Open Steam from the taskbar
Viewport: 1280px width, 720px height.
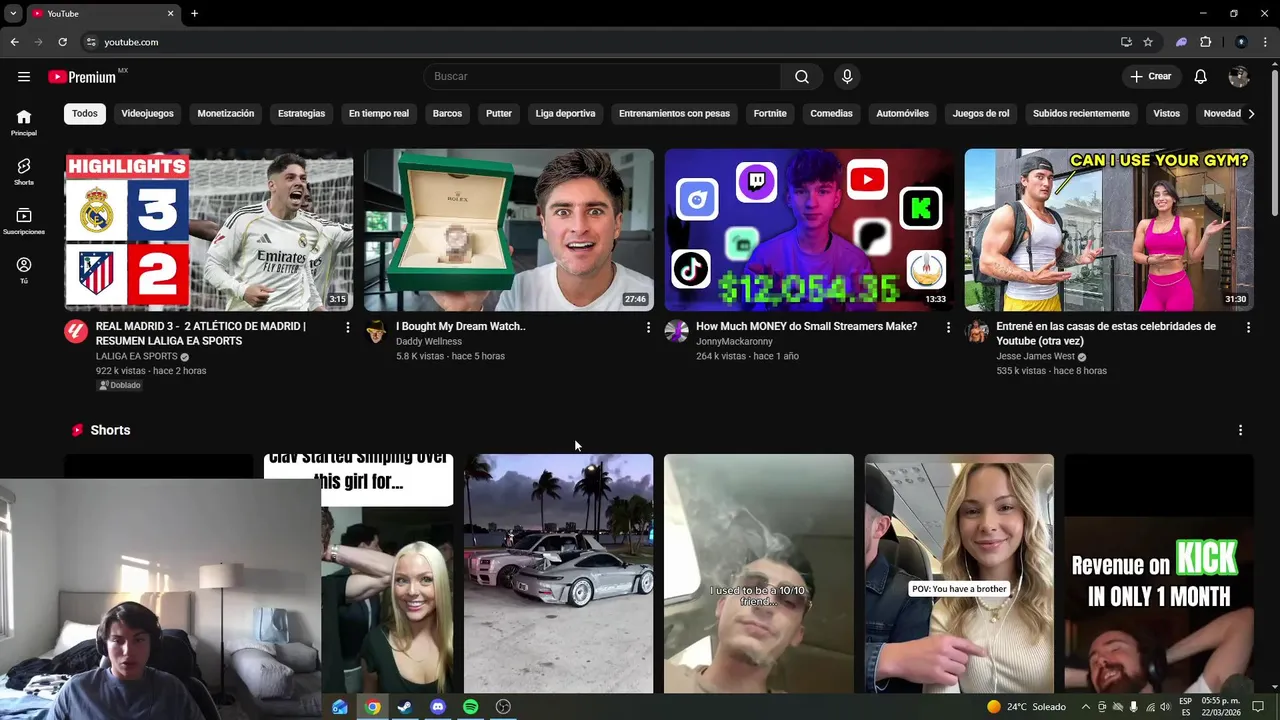click(x=405, y=707)
